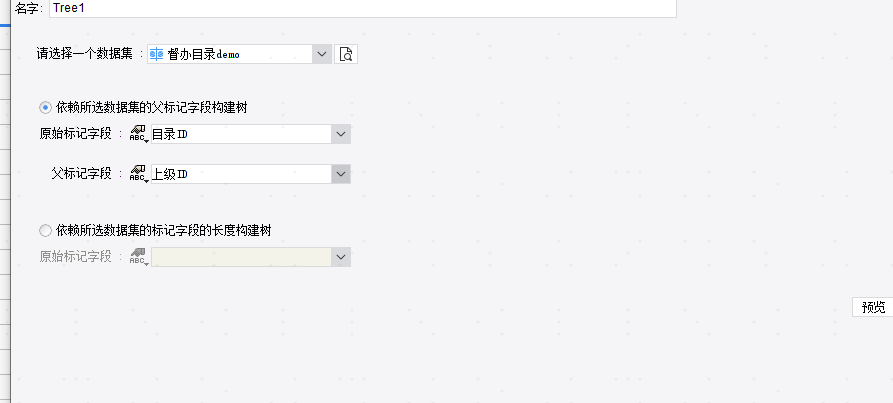Click the ABC type icon for 目录ID field
This screenshot has height=403, width=893.
[x=139, y=134]
